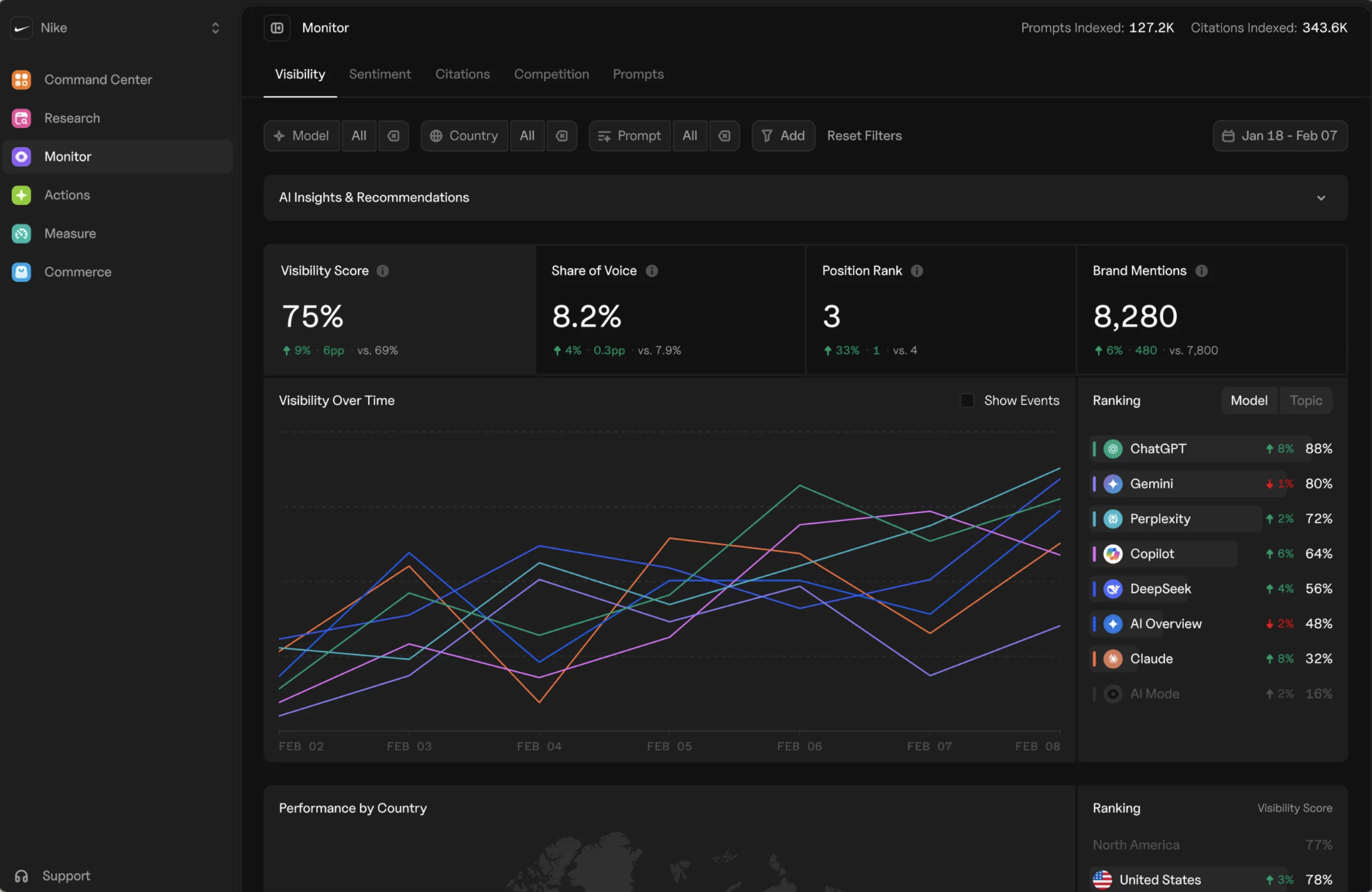Screen dimensions: 1372x892
Task: Click the Actions sidebar icon
Action: coord(21,195)
